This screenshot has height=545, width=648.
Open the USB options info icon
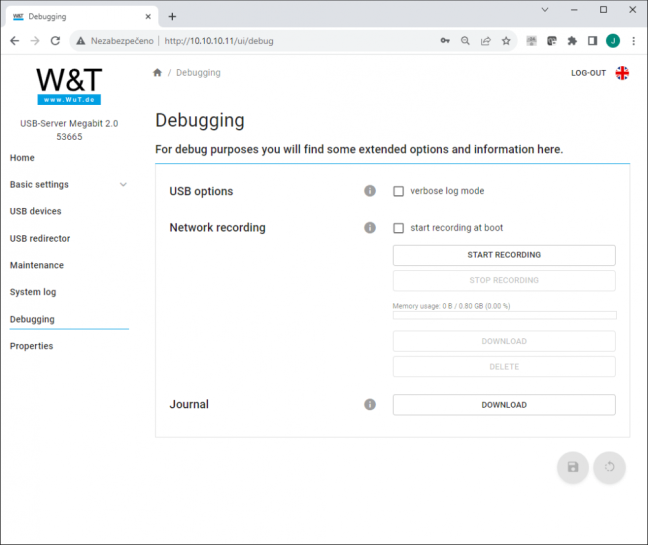pyautogui.click(x=370, y=191)
